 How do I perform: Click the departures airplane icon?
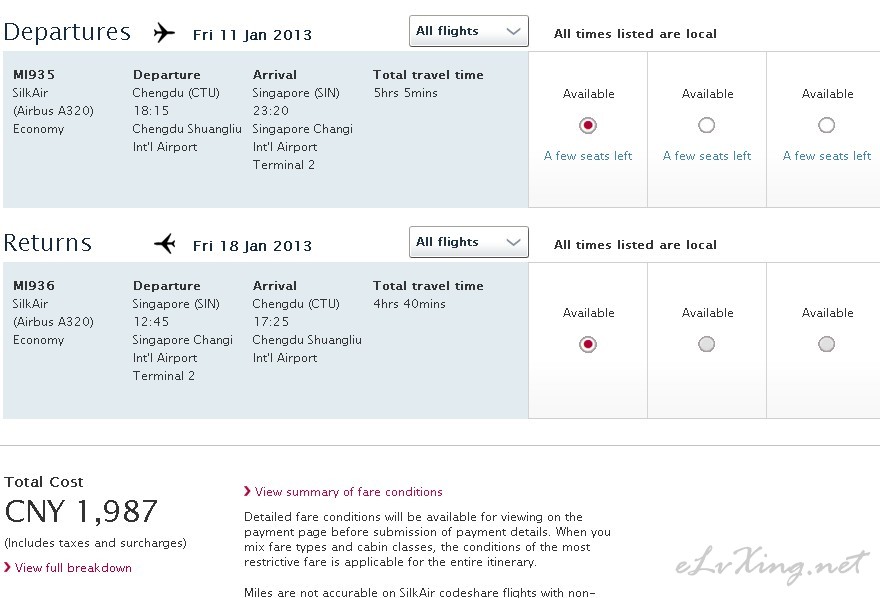pos(164,33)
